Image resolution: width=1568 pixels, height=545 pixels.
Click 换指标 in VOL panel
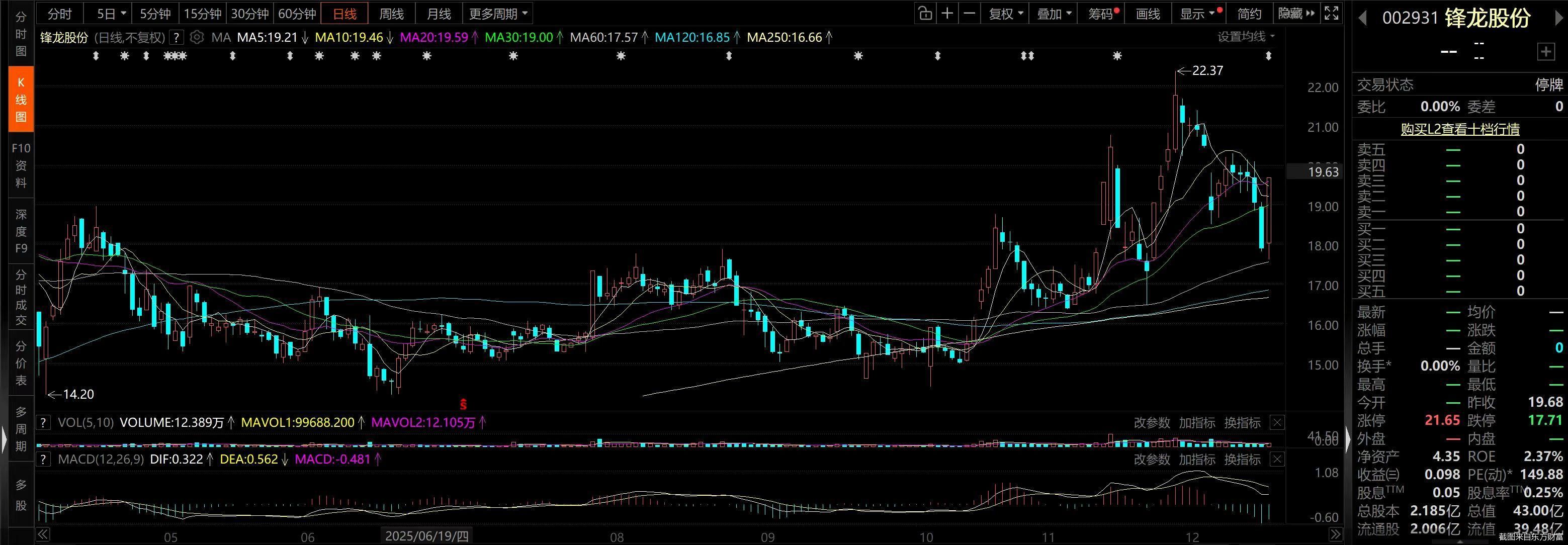[1242, 423]
